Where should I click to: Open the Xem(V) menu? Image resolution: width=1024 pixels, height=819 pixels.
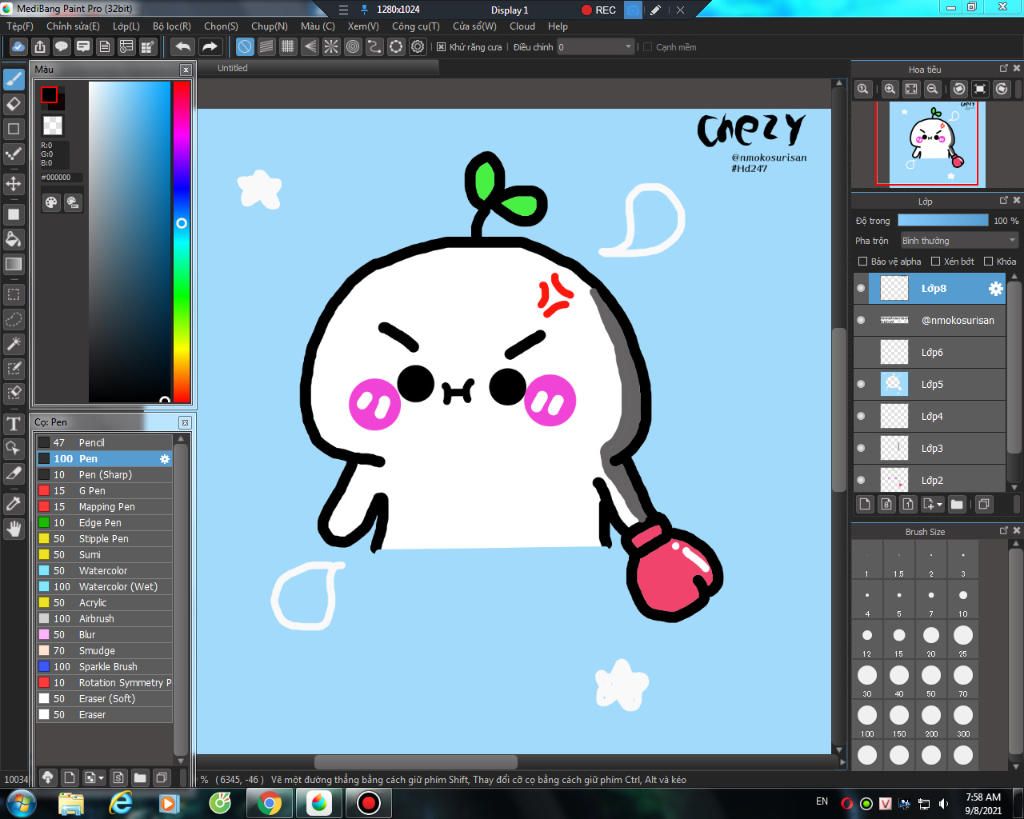tap(363, 27)
